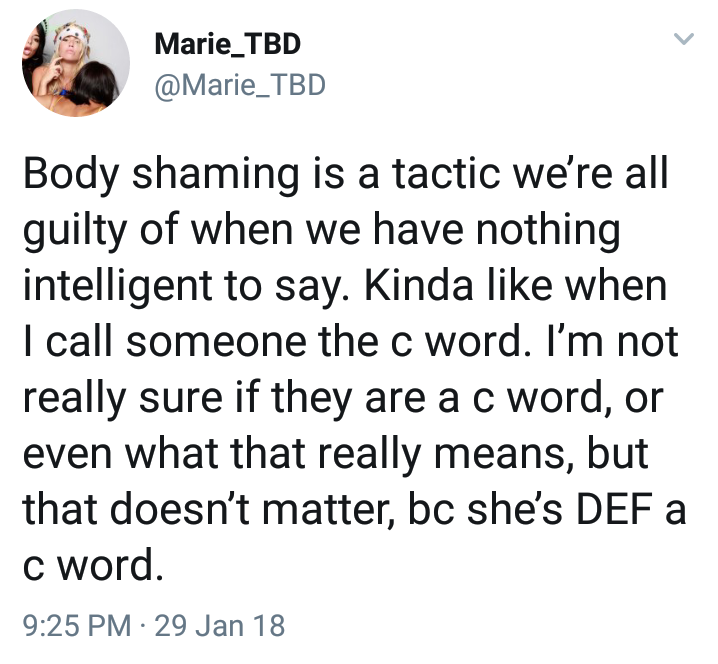Click the final "c word." line of the tweet
718x664 pixels.
click(93, 566)
